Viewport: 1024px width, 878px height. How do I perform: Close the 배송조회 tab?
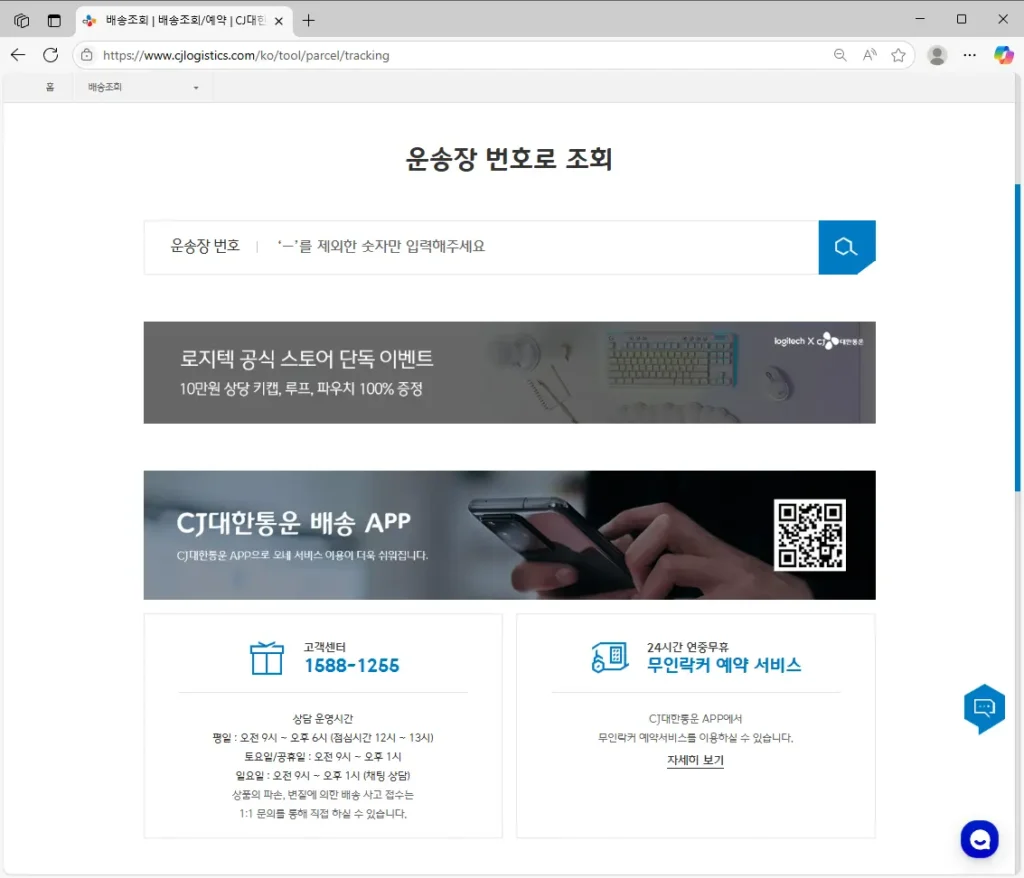[279, 21]
